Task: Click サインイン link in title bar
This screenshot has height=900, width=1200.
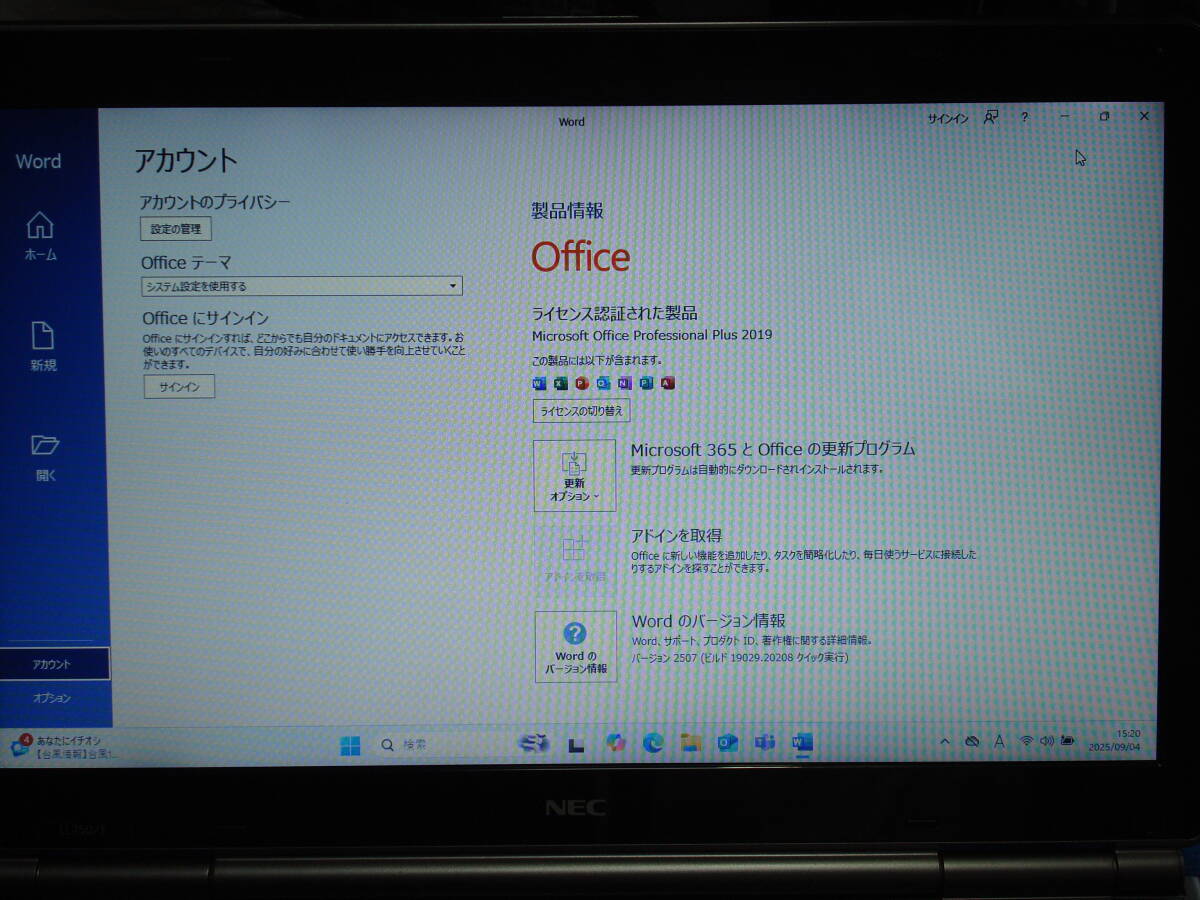Action: [947, 118]
